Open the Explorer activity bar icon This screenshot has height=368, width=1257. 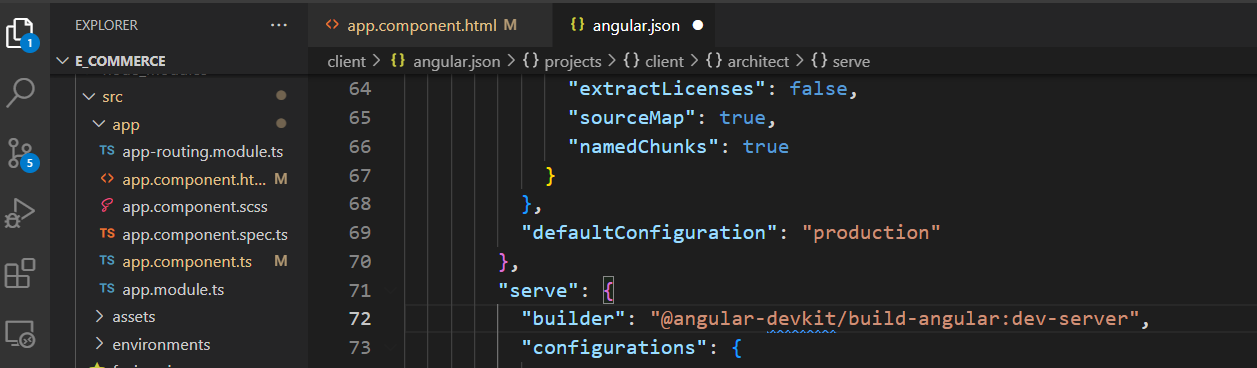21,33
